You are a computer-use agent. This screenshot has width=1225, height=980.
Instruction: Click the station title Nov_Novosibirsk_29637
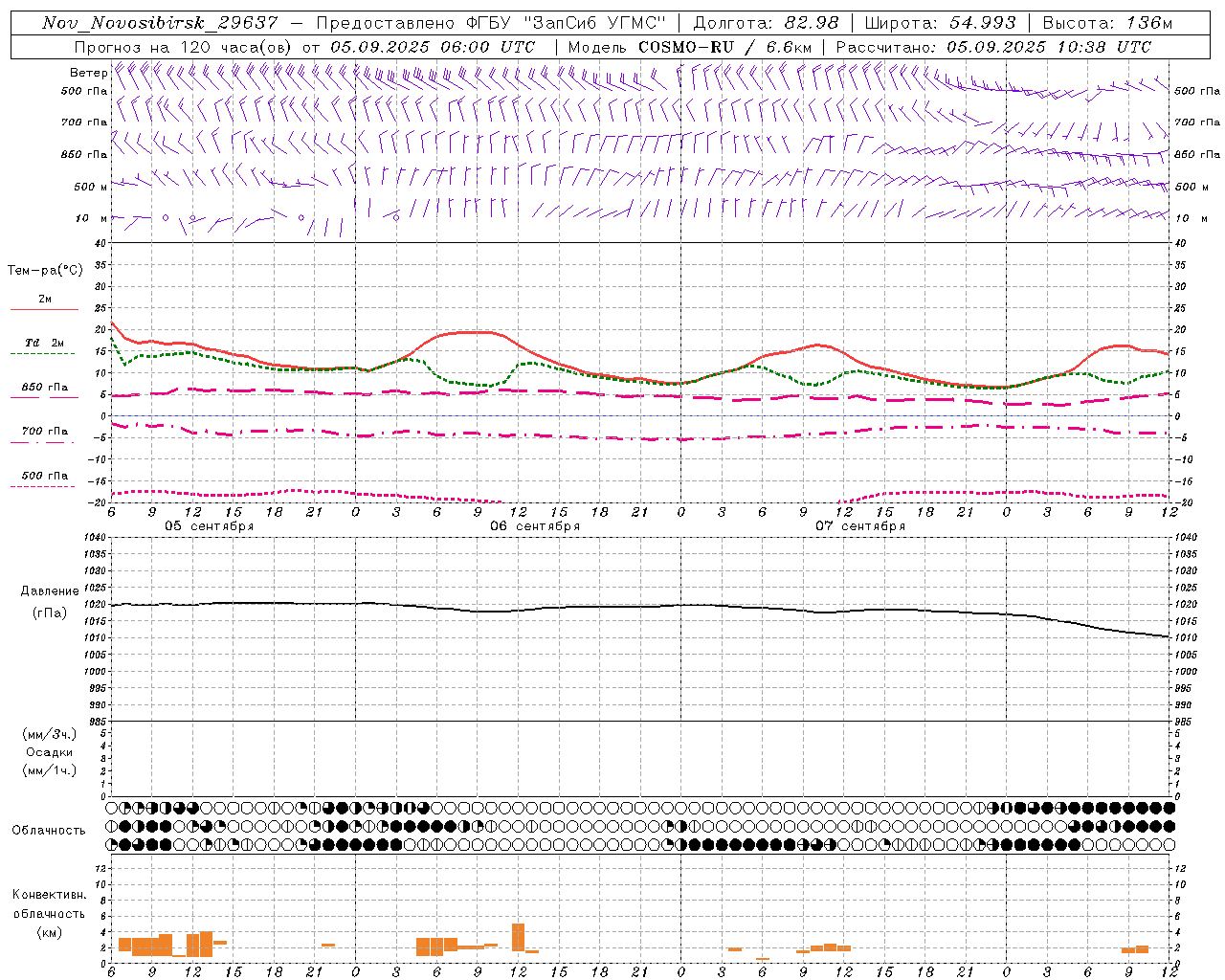tap(161, 23)
